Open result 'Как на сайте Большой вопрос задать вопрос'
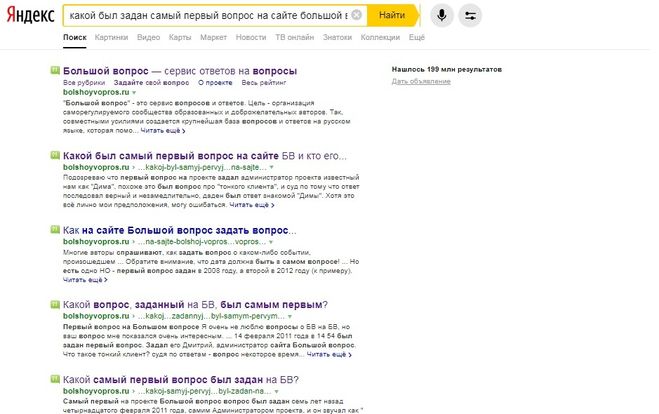Viewport: 659px width, 414px height. click(x=179, y=230)
